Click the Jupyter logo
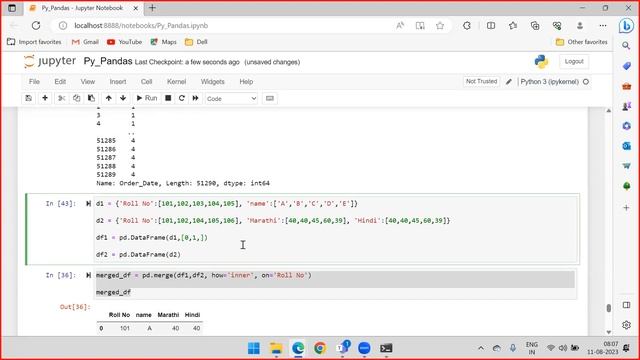640x360 pixels. 50,61
